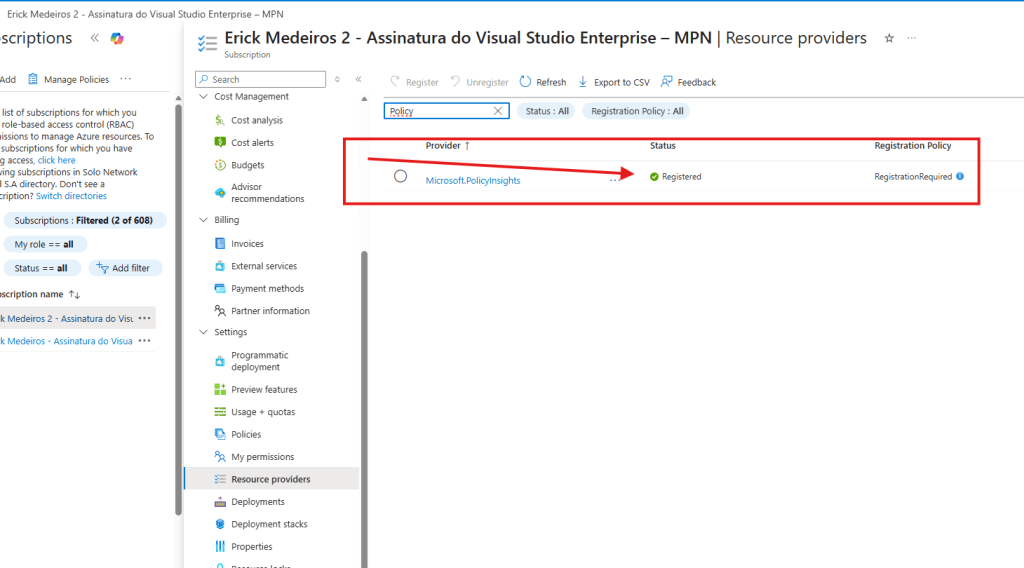Open Cost analysis in the sidebar

click(x=256, y=120)
